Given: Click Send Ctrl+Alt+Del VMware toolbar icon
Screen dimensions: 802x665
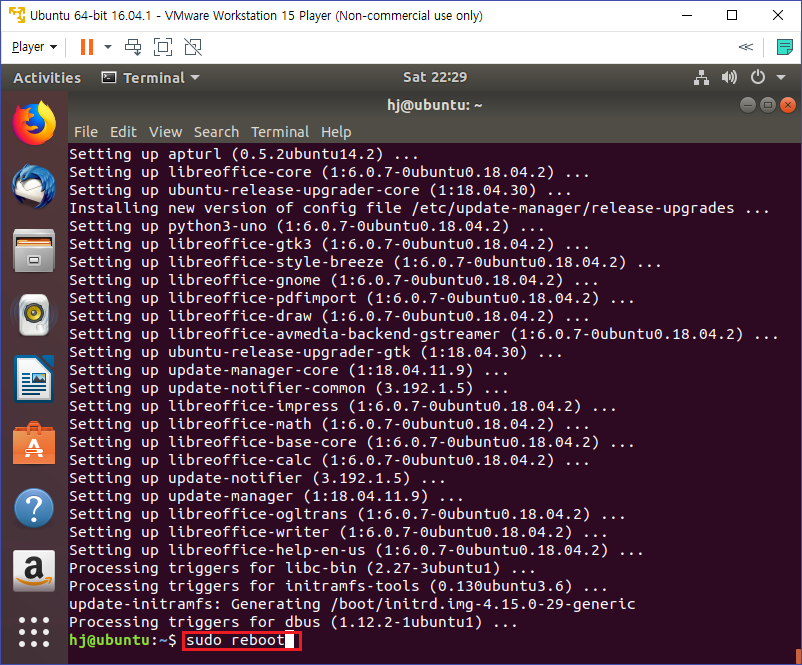Looking at the screenshot, I should click(133, 47).
